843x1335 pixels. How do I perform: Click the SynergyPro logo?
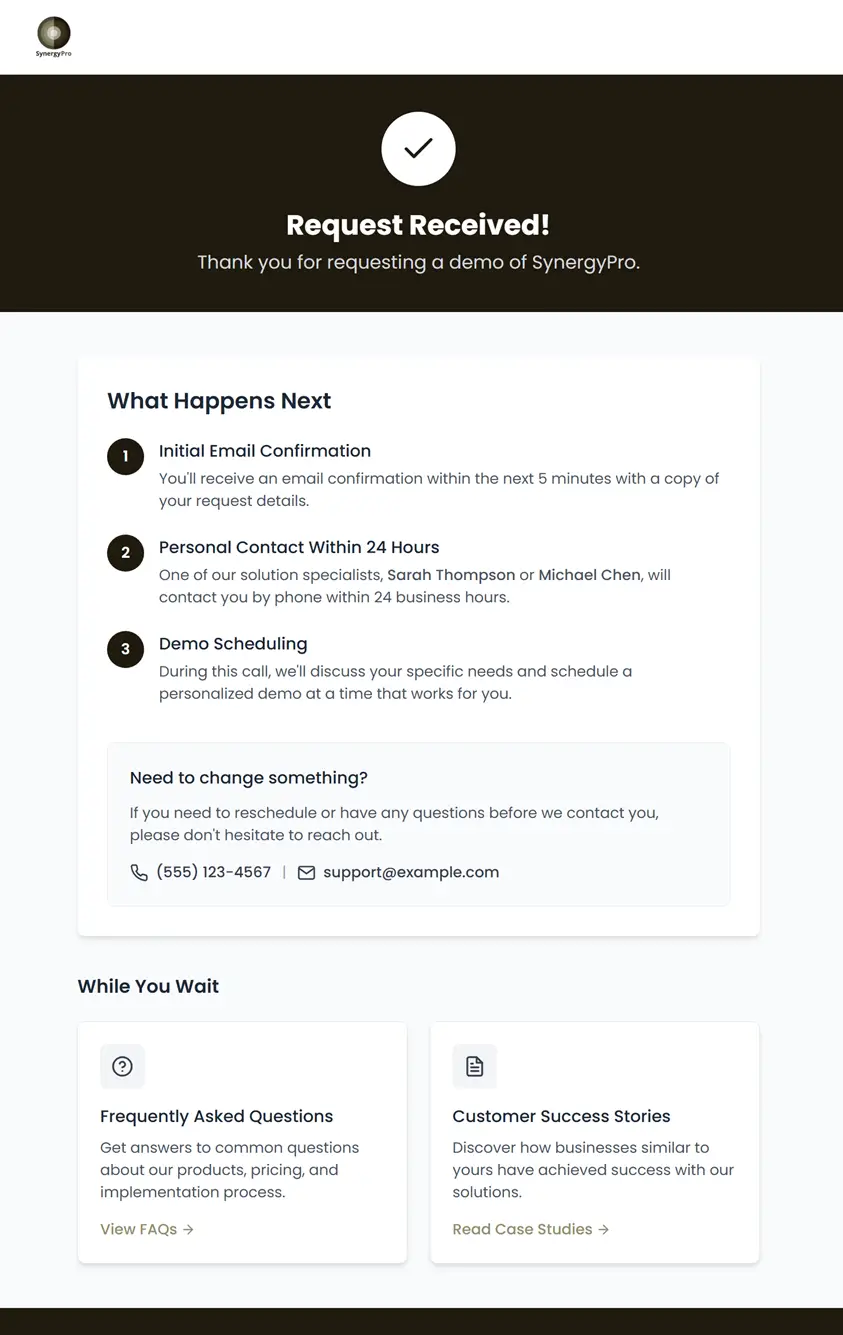tap(54, 36)
